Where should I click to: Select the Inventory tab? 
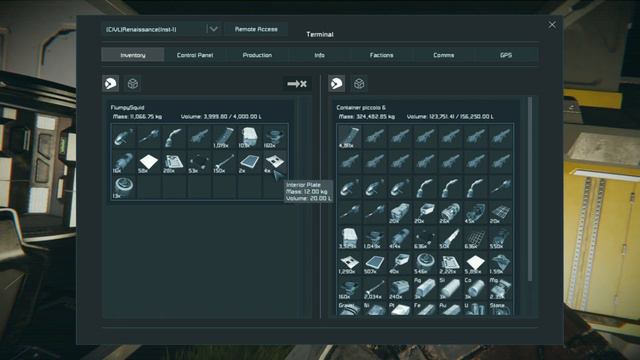[133, 55]
